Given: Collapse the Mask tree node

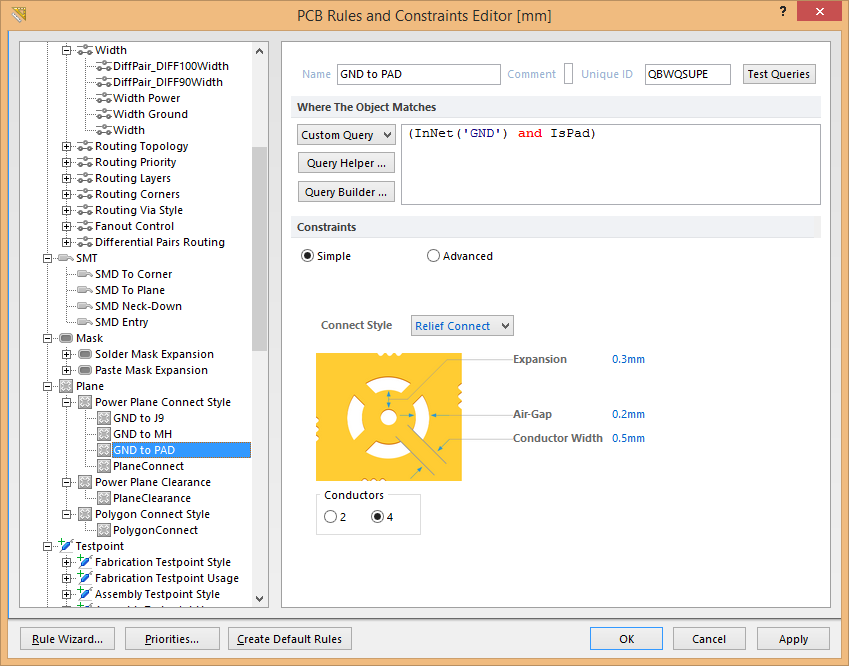Looking at the screenshot, I should tap(48, 338).
